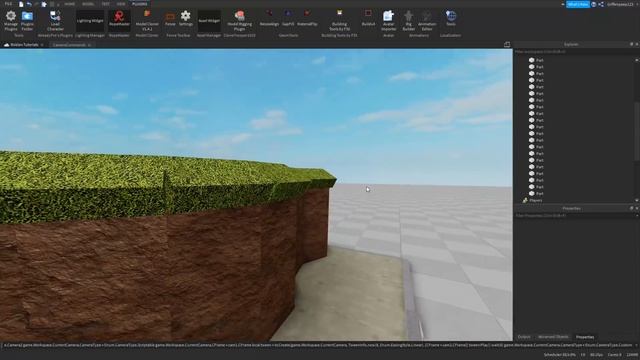Click the globe icon next to What's New

coord(593,4)
